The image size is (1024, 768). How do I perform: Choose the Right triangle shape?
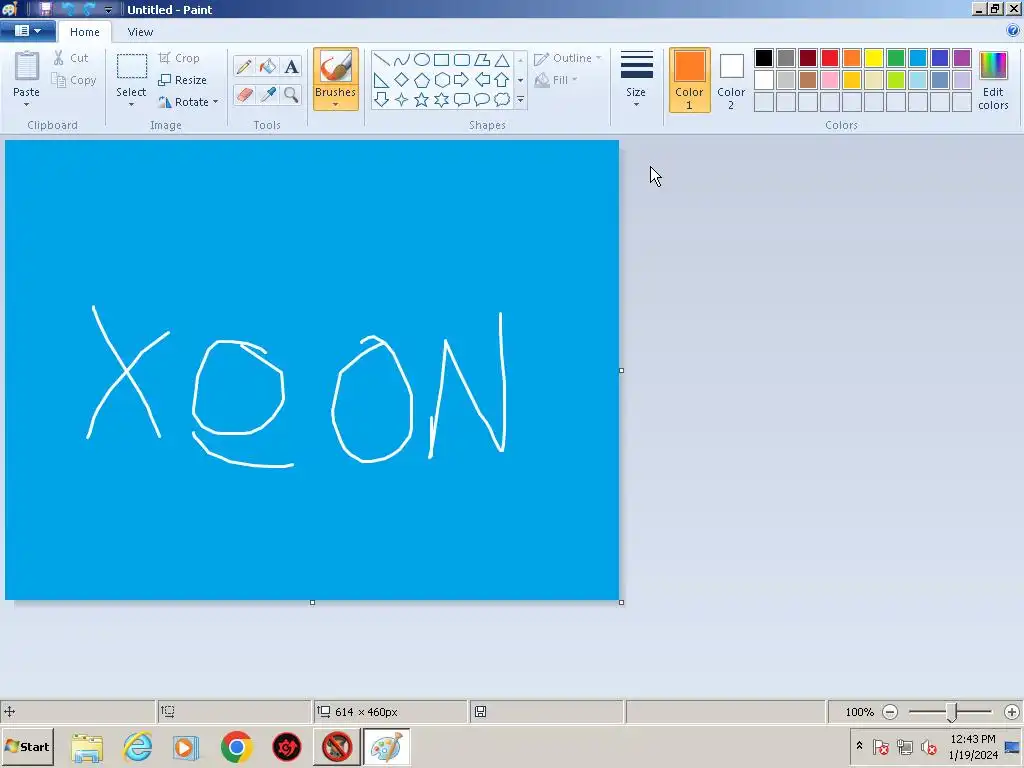(381, 80)
